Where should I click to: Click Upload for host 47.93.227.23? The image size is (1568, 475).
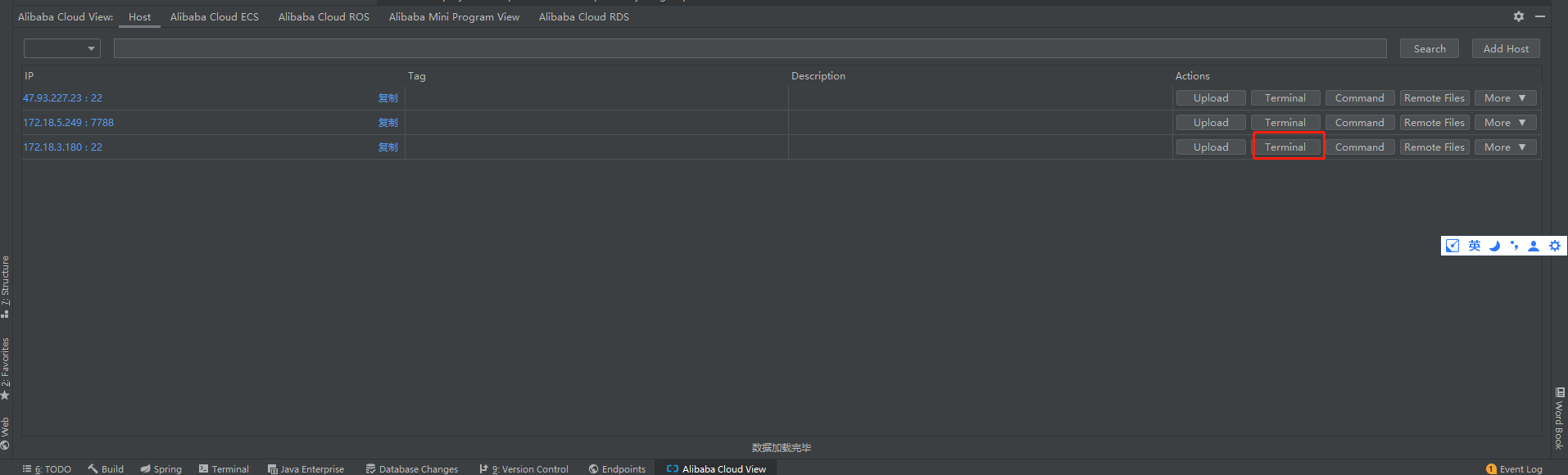[x=1211, y=98]
